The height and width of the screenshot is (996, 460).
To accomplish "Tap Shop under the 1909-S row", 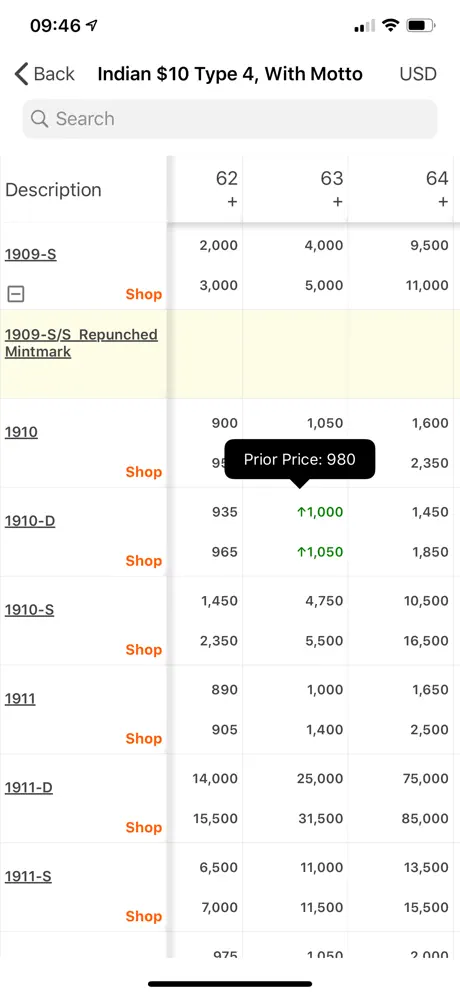I will 144,294.
